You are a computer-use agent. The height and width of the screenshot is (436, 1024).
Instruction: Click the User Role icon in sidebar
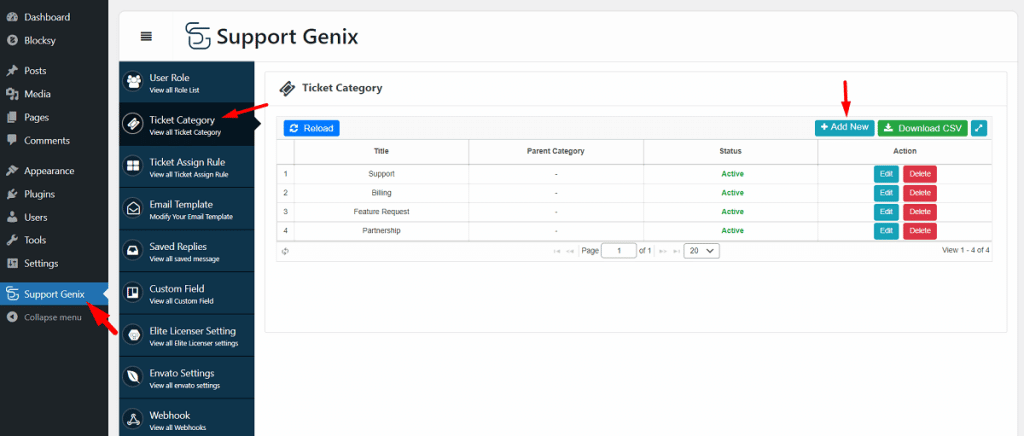(133, 82)
